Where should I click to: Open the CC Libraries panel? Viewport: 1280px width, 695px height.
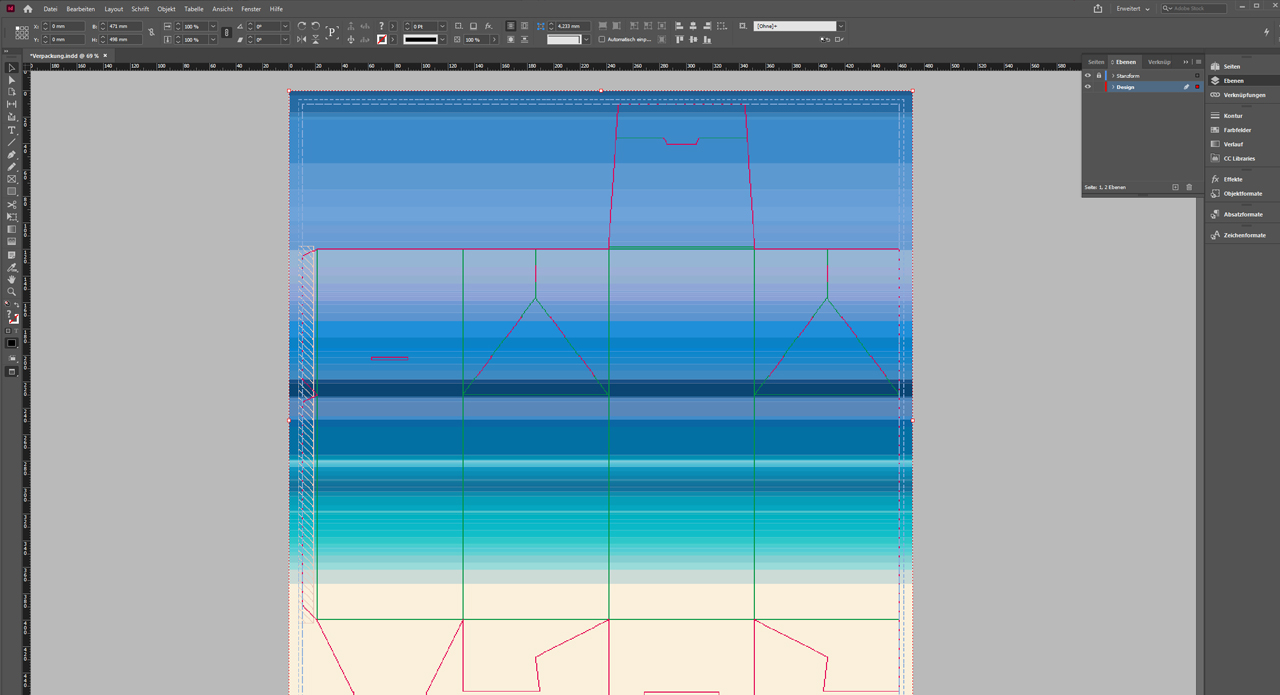pos(1239,158)
